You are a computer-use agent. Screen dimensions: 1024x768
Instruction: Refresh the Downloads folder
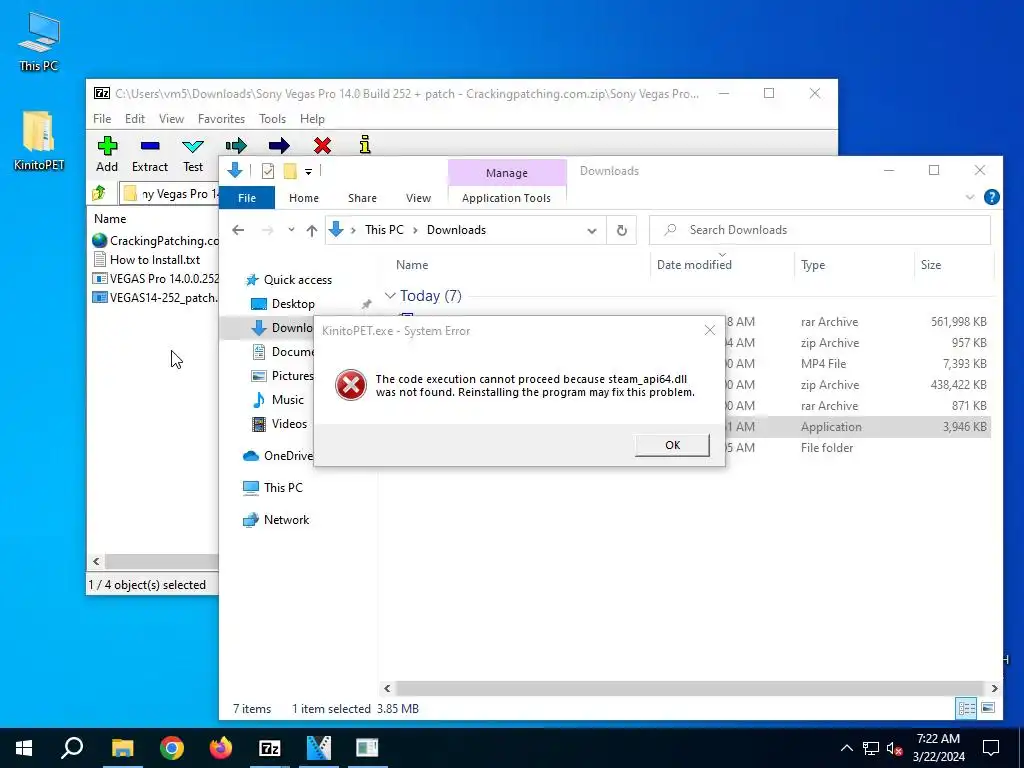pos(622,230)
